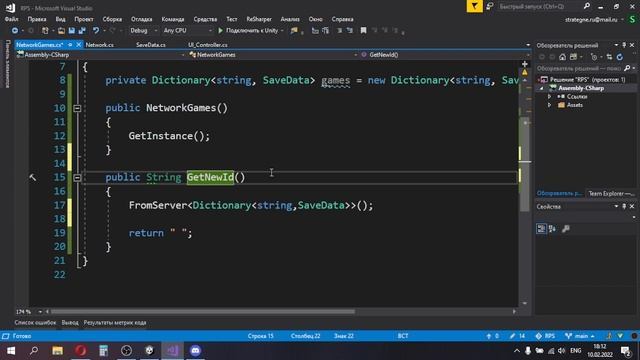The height and width of the screenshot is (360, 640).
Task: Open the Any CPU platform dropdown
Action: tap(188, 31)
